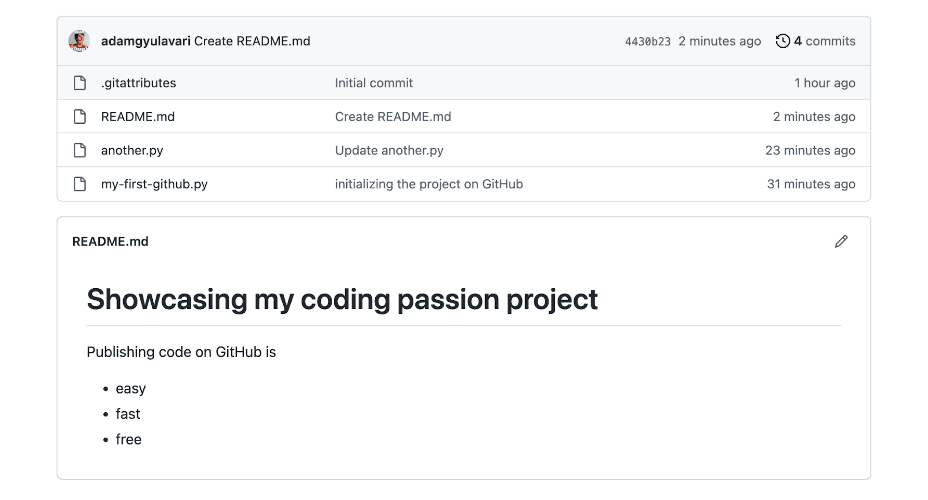View the 'Update another.py' commit
Image resolution: width=928 pixels, height=500 pixels.
(x=389, y=150)
